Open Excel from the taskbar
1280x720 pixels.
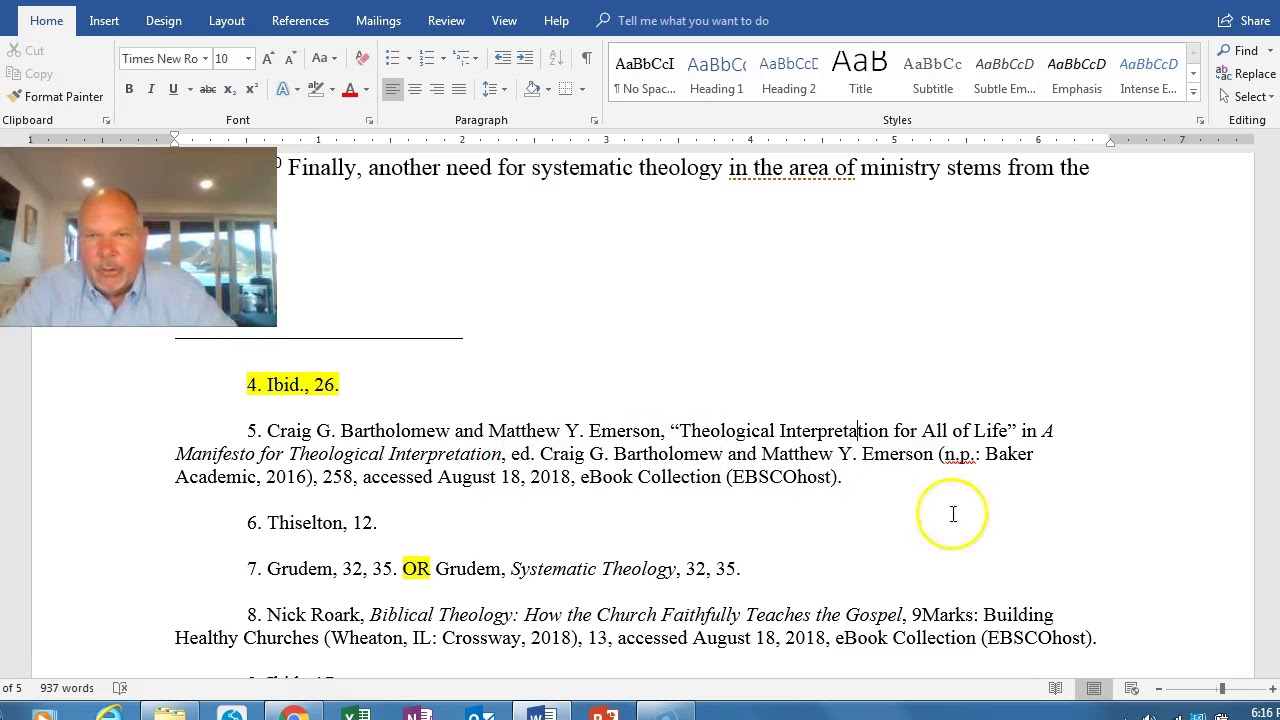click(356, 713)
